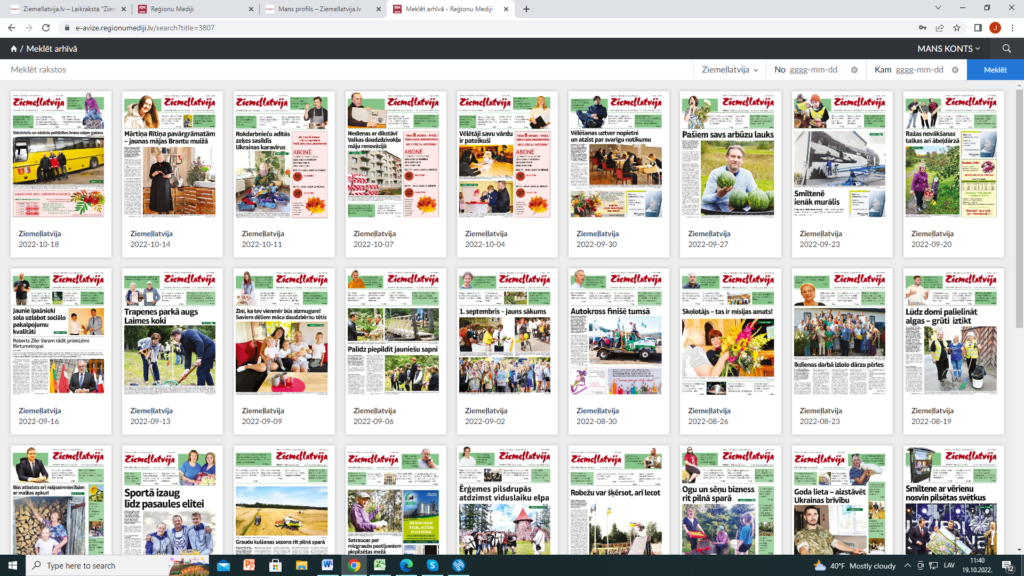Switch to the 'Reģionu Mediji' browser tab
Viewport: 1024px width, 576px height.
190,9
